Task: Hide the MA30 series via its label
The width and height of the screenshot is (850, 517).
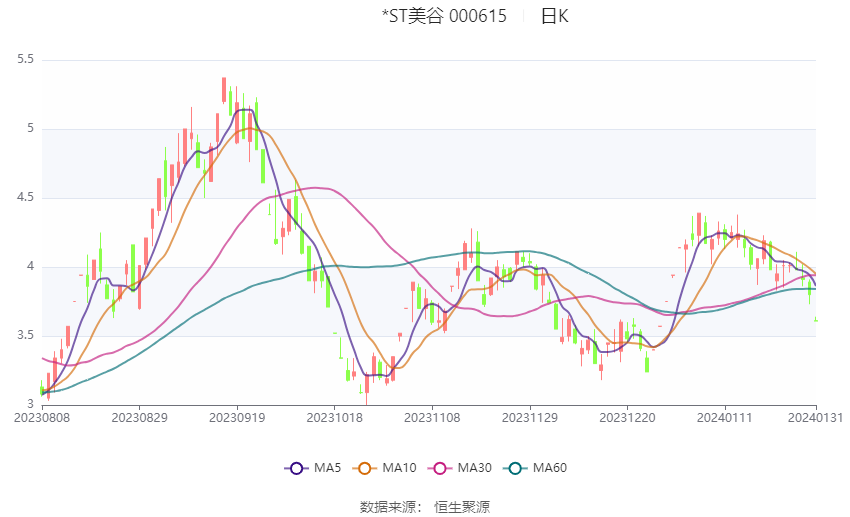Action: (x=475, y=468)
